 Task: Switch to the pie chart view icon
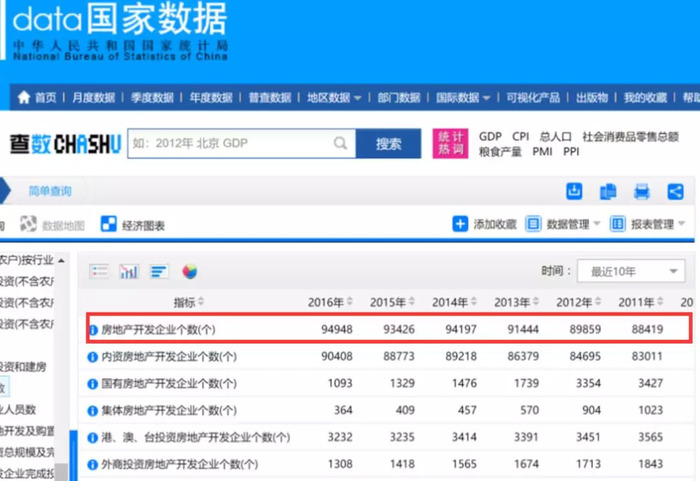(190, 271)
